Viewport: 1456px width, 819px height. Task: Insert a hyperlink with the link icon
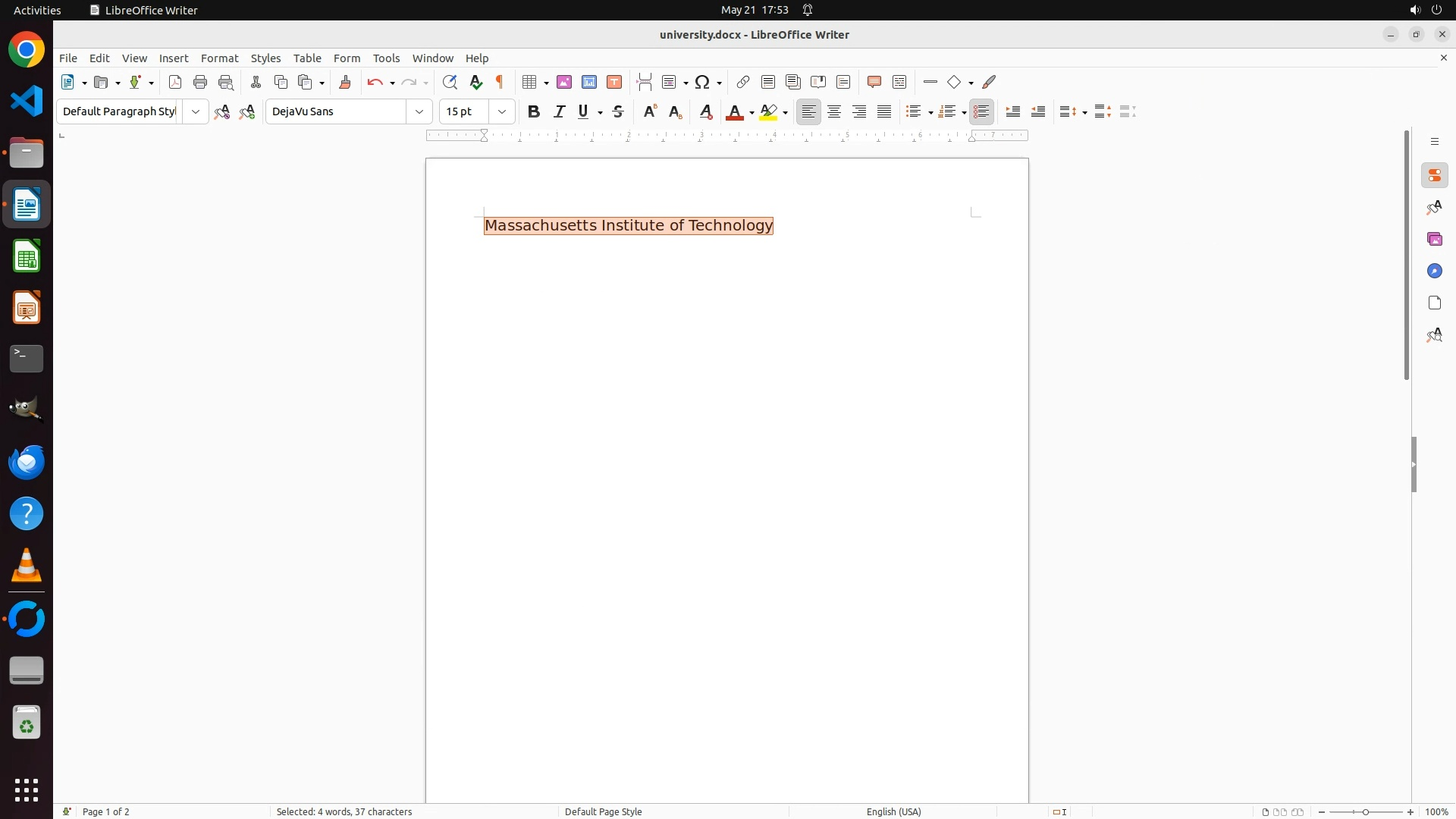pos(743,82)
